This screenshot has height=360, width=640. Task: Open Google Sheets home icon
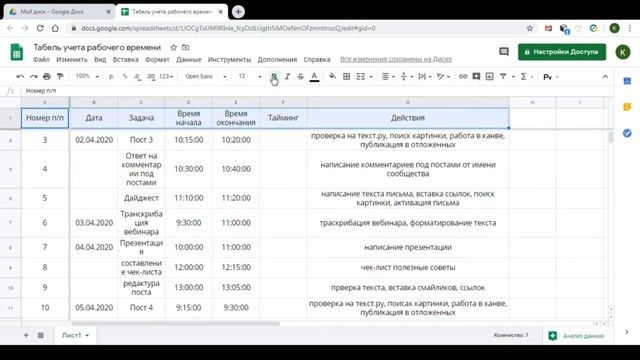[x=17, y=52]
